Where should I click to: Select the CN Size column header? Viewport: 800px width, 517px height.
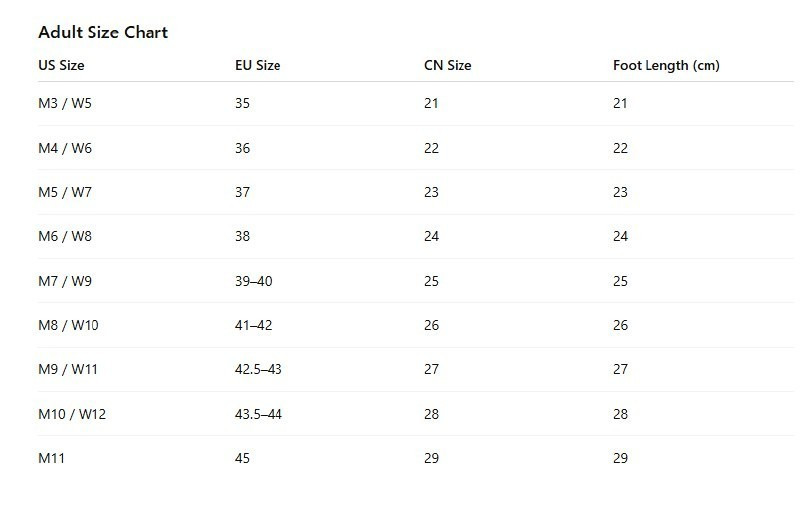[447, 65]
